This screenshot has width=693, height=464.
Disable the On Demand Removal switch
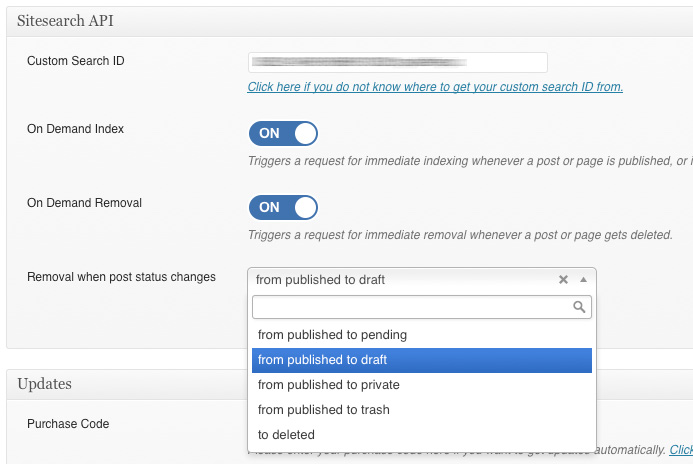coord(283,207)
